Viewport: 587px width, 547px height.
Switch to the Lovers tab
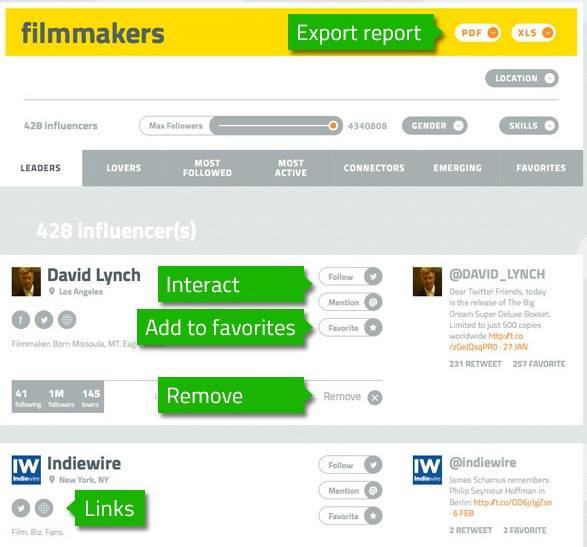point(124,168)
